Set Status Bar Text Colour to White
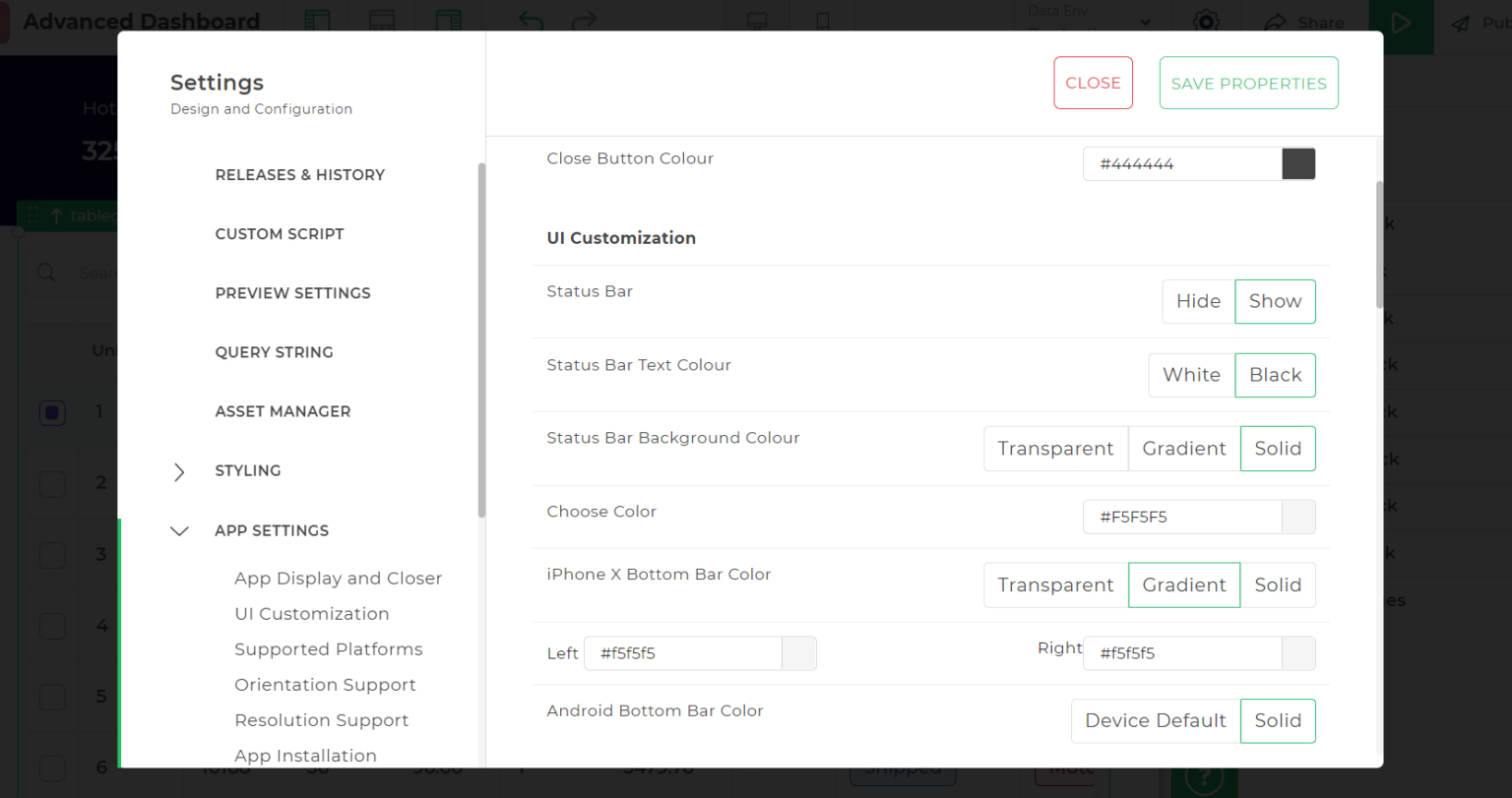 point(1191,375)
